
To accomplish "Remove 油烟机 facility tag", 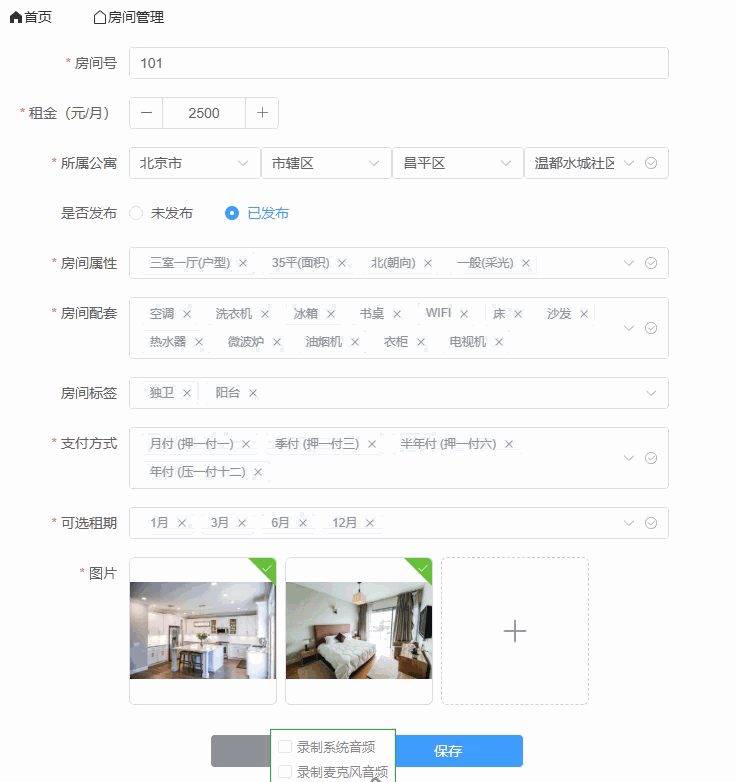I will pos(355,342).
